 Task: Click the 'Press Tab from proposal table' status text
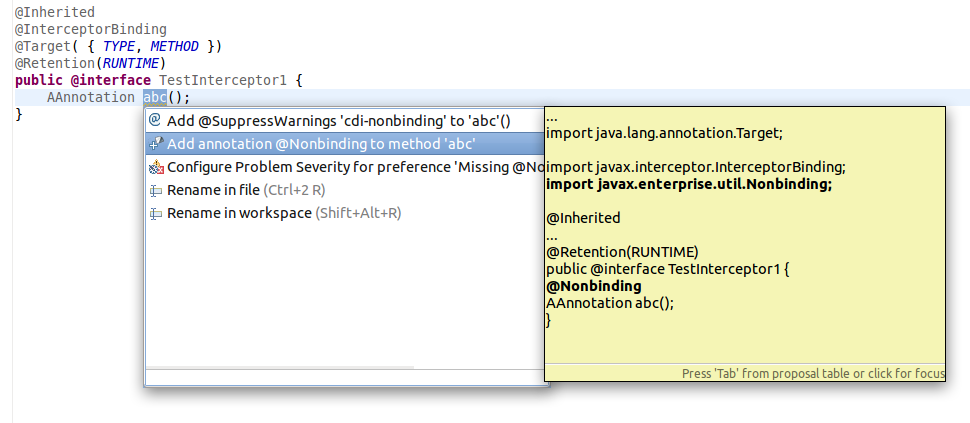pos(812,373)
